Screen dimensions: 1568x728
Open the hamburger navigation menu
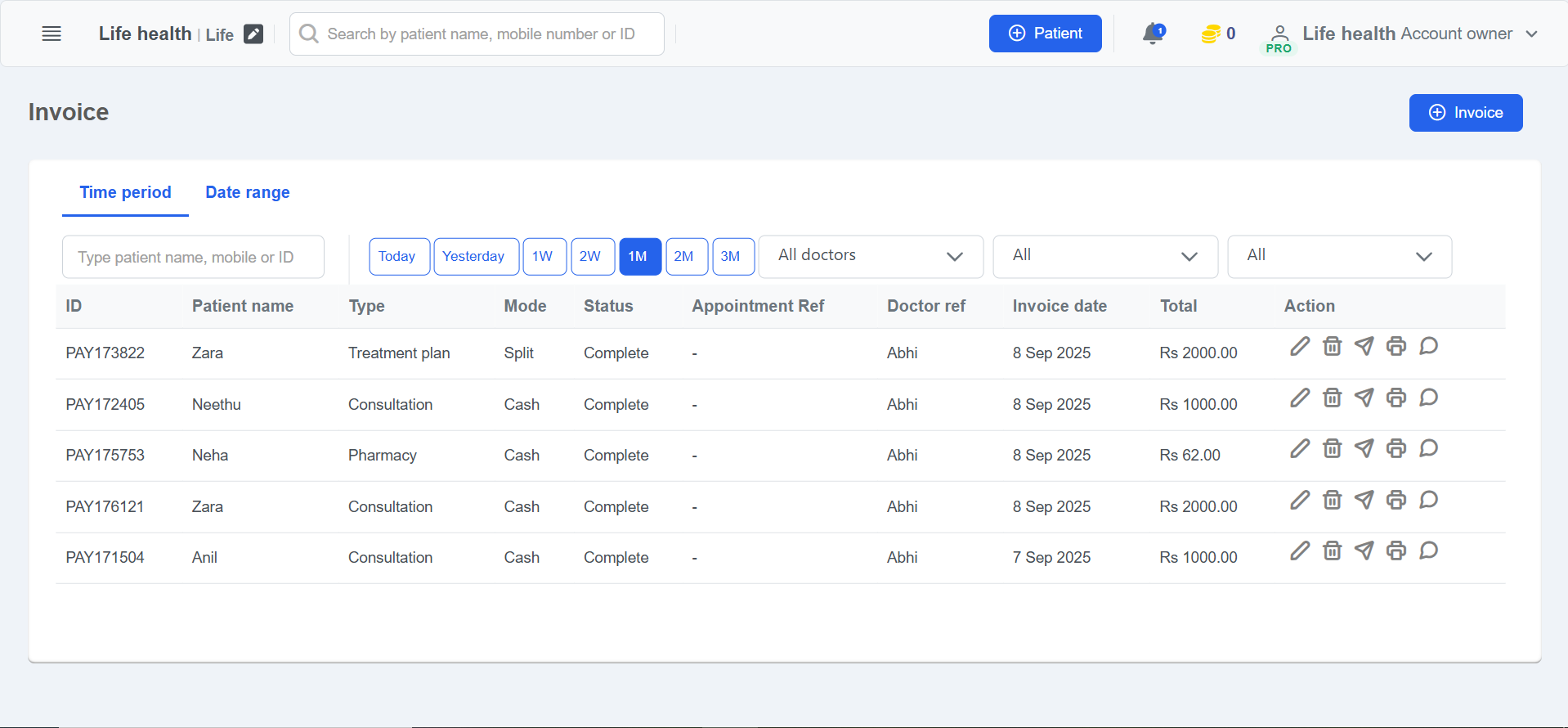coord(52,34)
